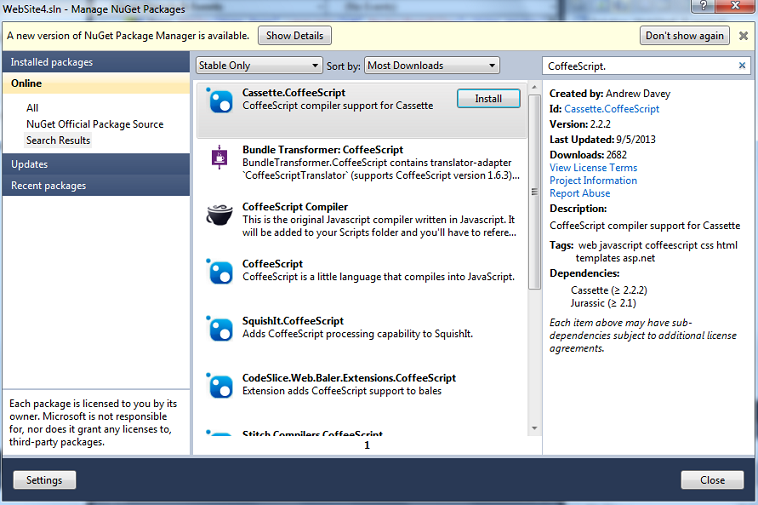This screenshot has height=505, width=758.
Task: Click the package list scroll up arrow
Action: 534,87
